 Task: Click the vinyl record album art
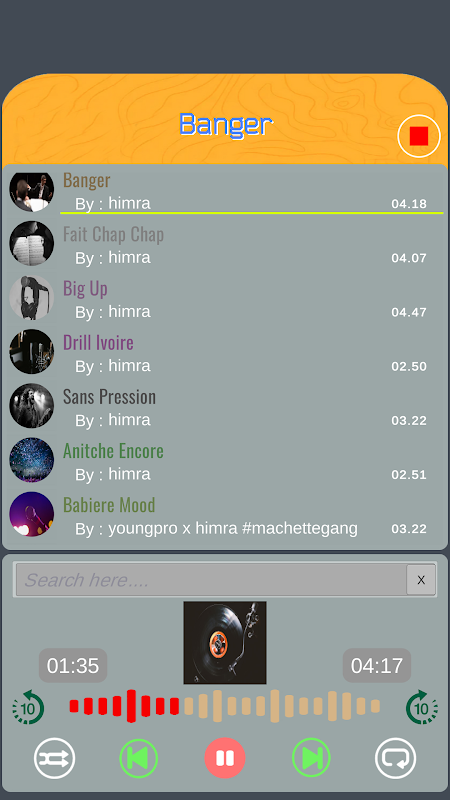click(x=225, y=642)
